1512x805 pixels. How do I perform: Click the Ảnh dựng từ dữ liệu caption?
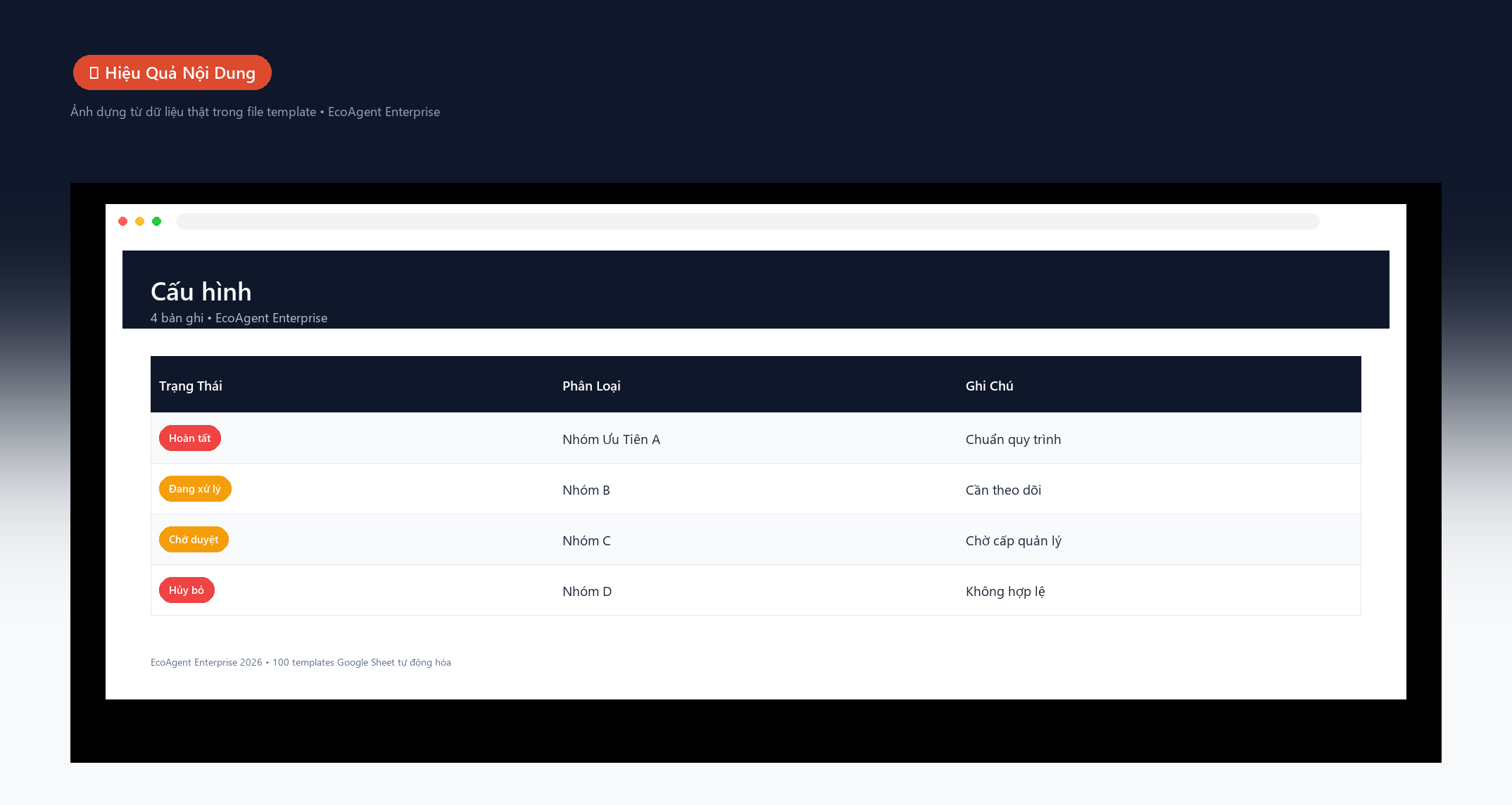pyautogui.click(x=255, y=112)
